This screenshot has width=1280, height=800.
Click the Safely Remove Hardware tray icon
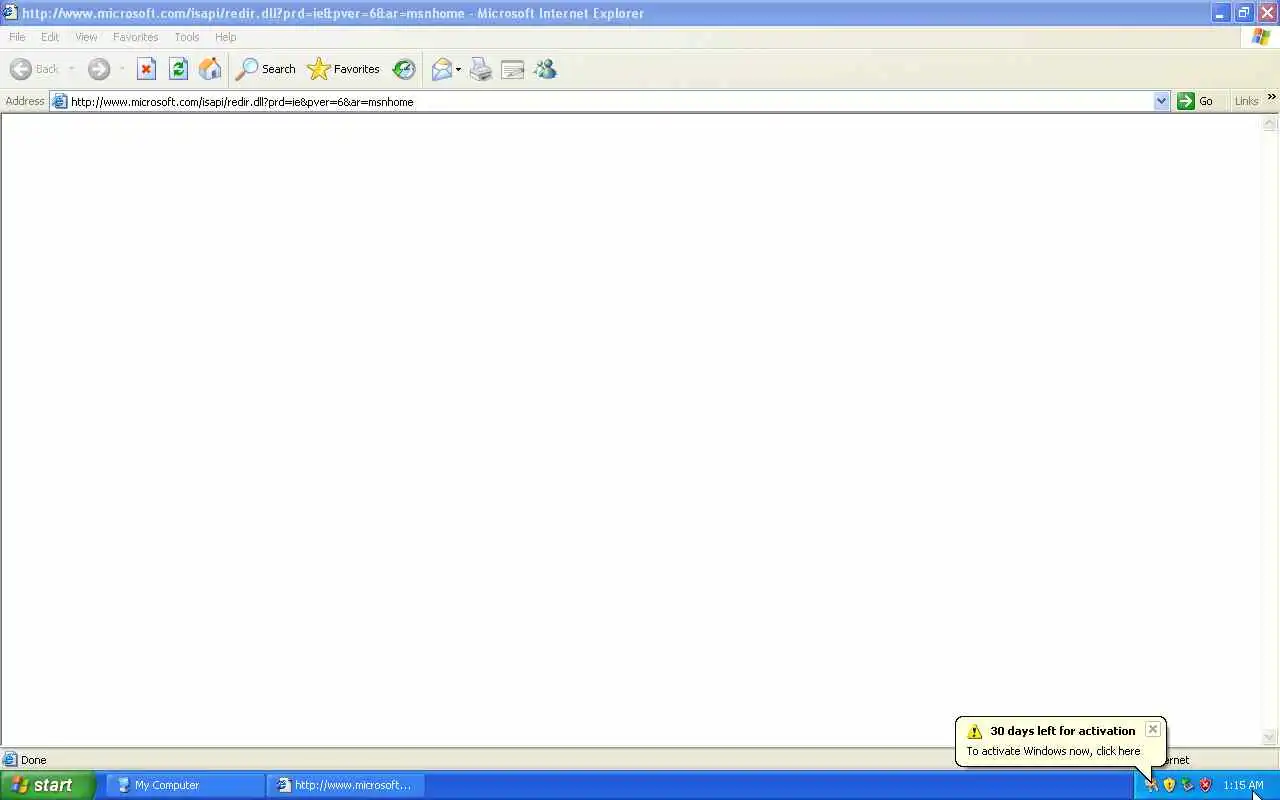click(1187, 785)
